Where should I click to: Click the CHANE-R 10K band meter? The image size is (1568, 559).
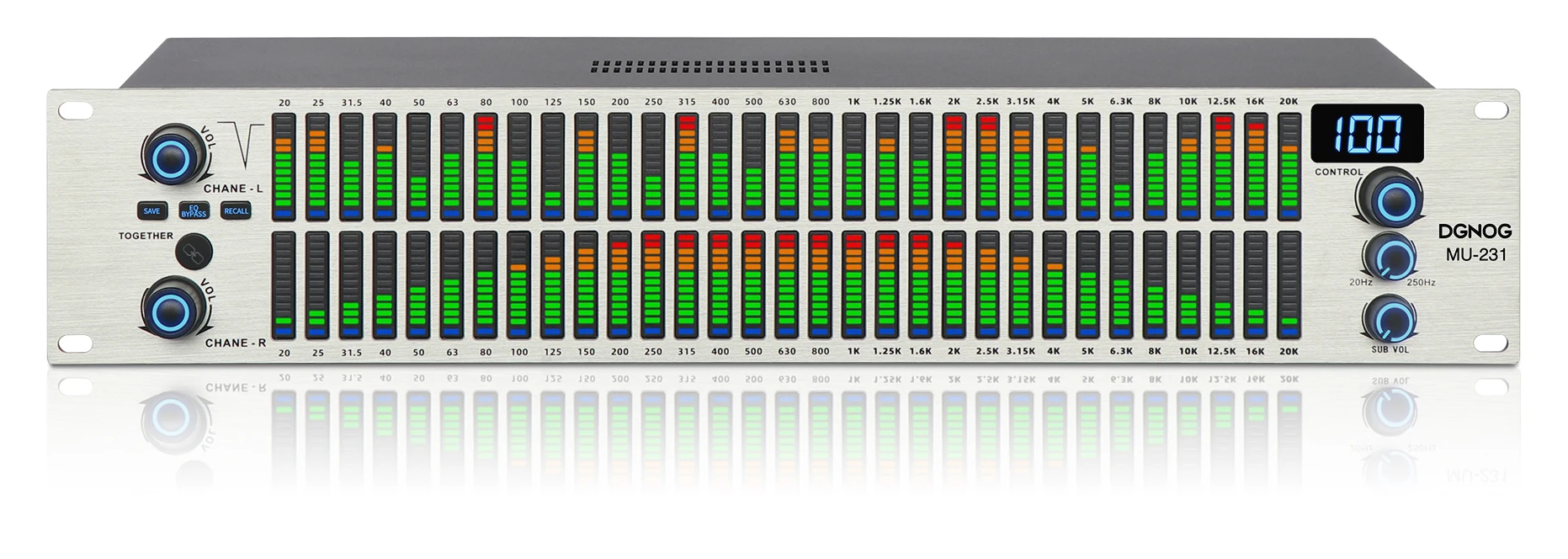point(1188,285)
